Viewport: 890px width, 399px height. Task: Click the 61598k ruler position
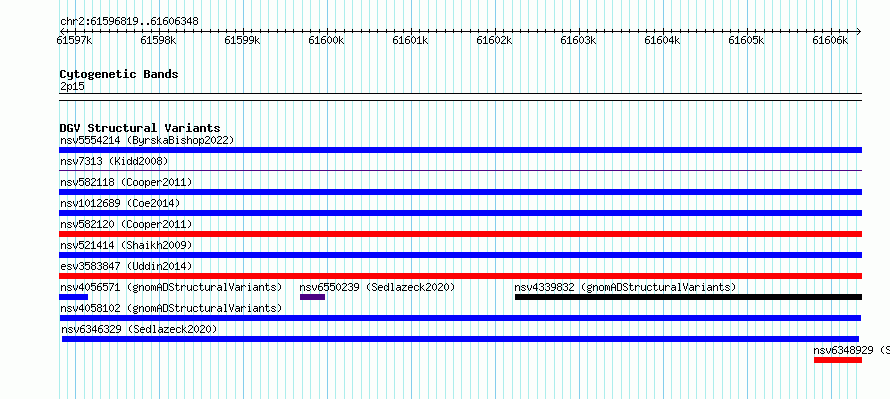(x=159, y=40)
